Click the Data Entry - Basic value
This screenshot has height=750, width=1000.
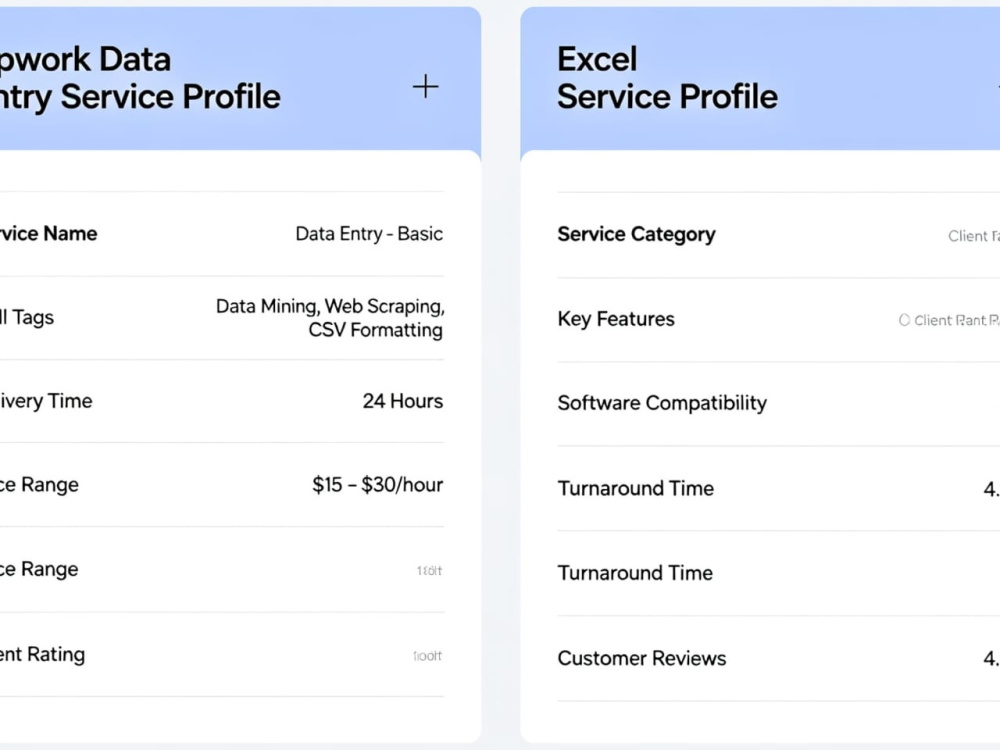tap(369, 233)
